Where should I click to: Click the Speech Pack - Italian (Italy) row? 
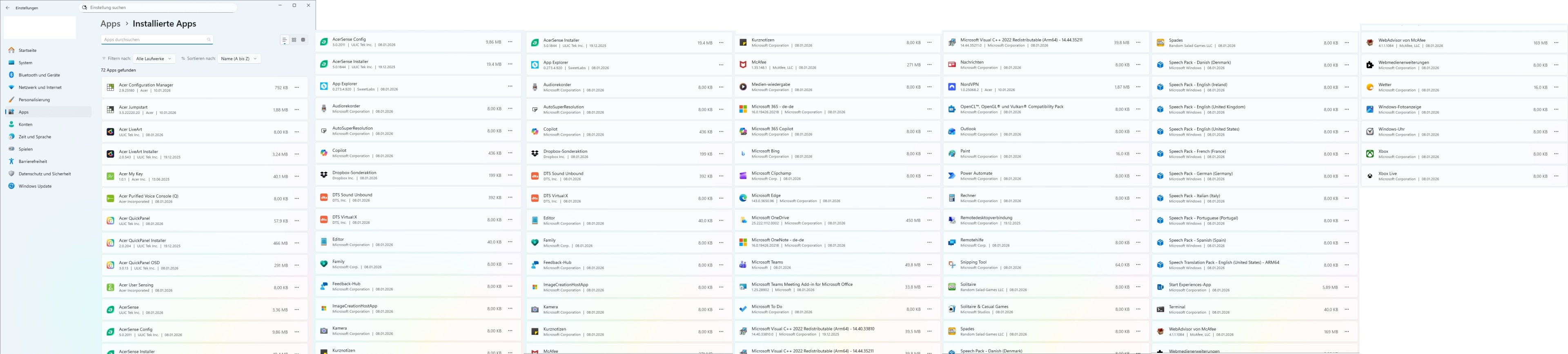click(1254, 198)
